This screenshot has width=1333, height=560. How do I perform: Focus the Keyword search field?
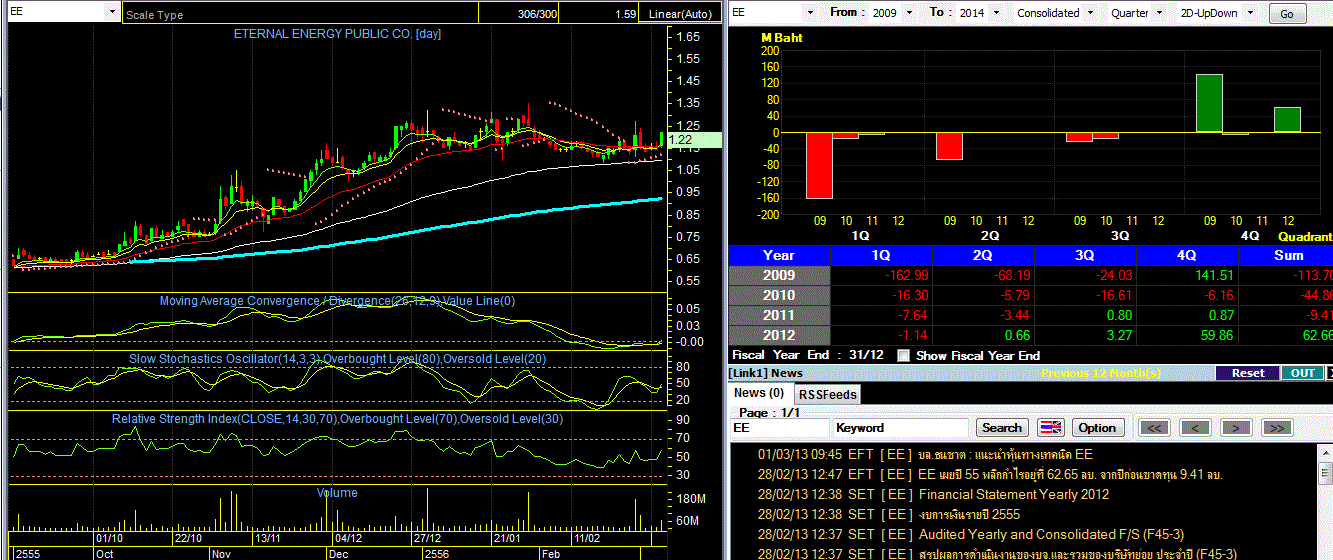900,428
